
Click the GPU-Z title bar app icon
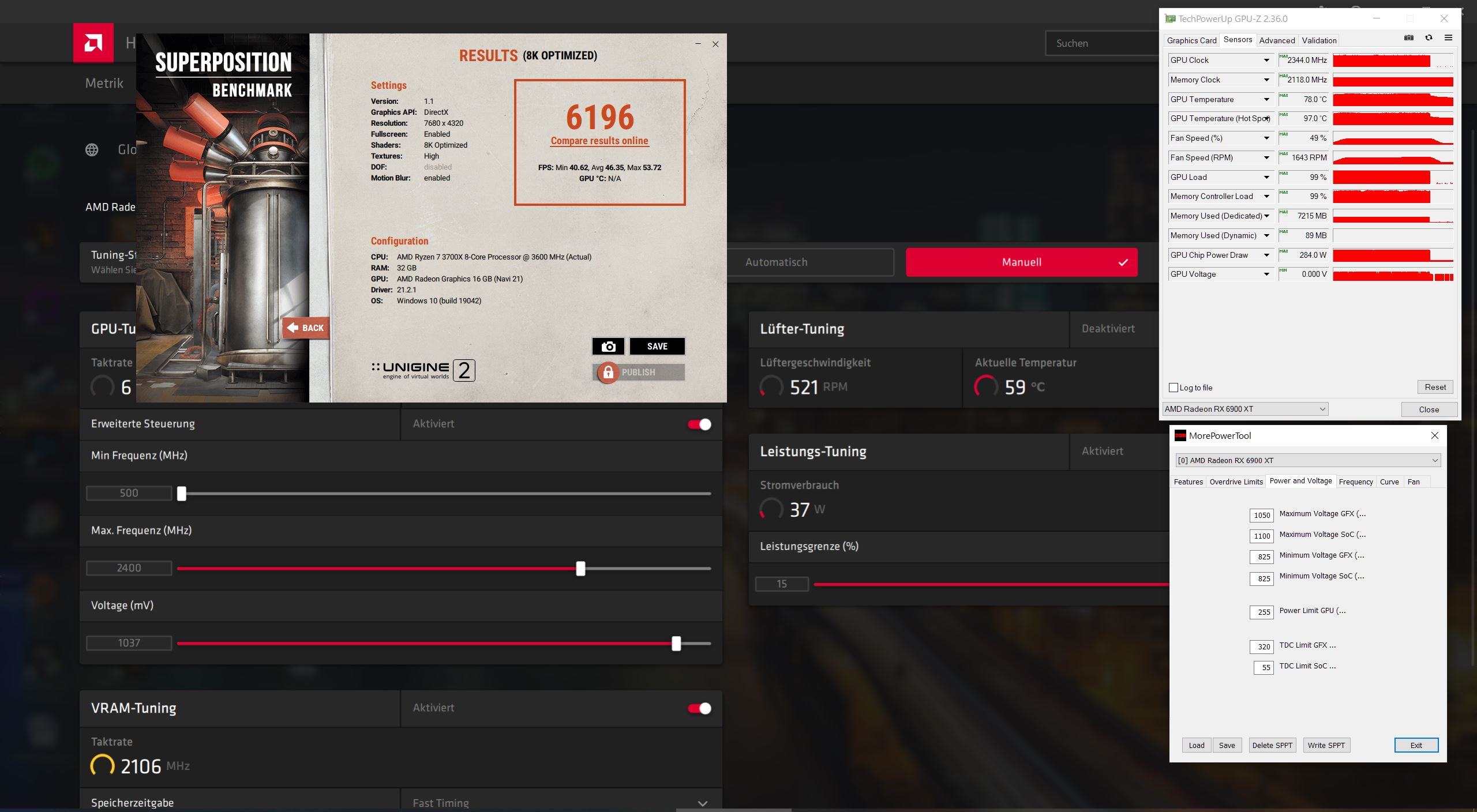1170,18
